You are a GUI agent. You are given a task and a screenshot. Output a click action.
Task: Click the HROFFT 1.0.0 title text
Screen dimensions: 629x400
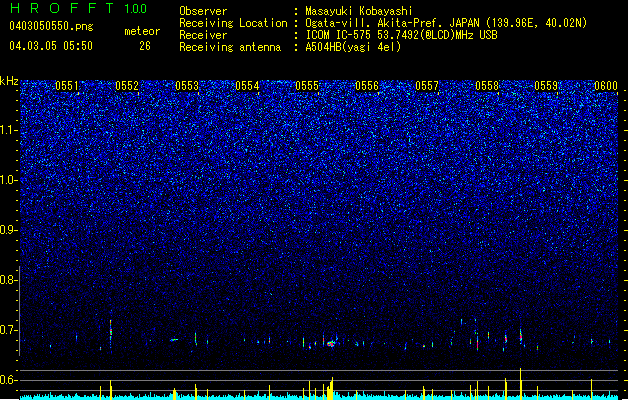(x=79, y=8)
